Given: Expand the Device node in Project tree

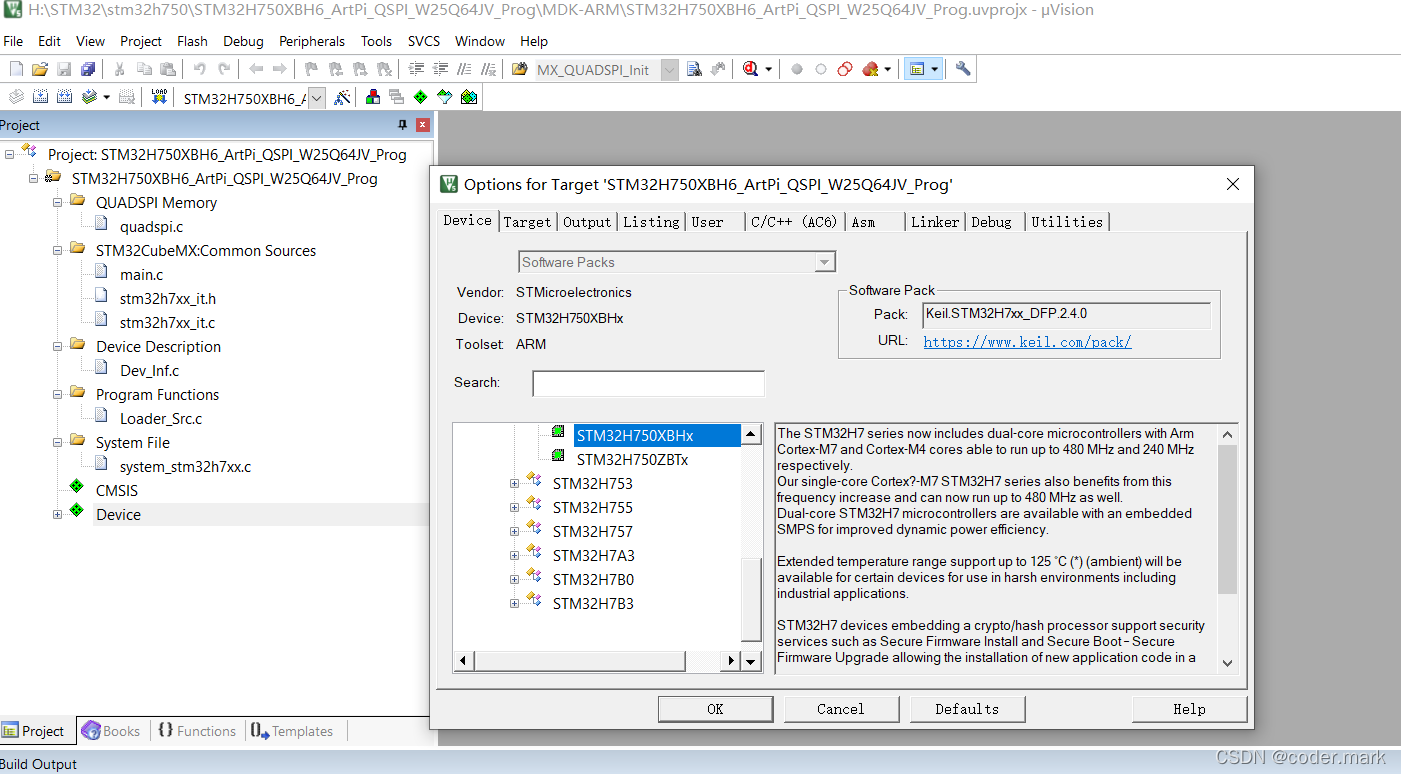Looking at the screenshot, I should 58,514.
